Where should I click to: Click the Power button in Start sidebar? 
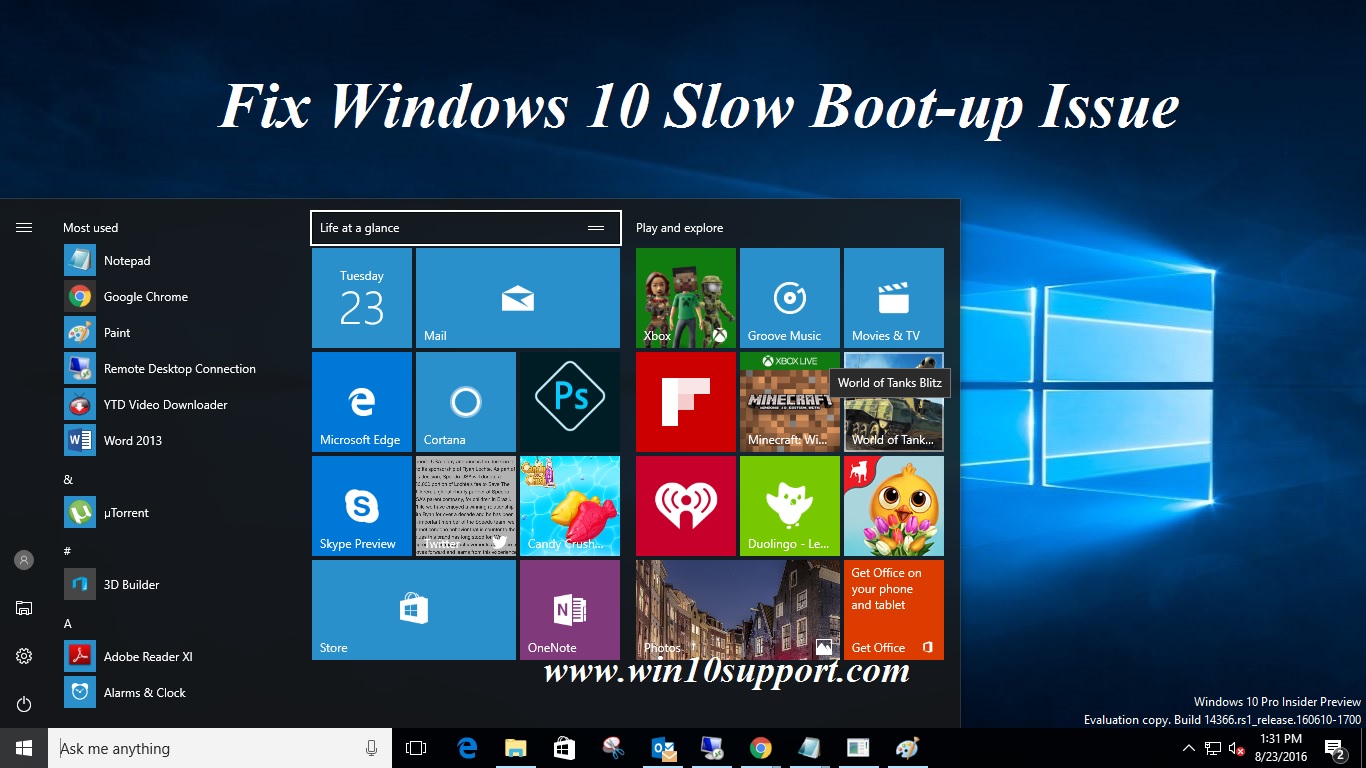click(24, 704)
